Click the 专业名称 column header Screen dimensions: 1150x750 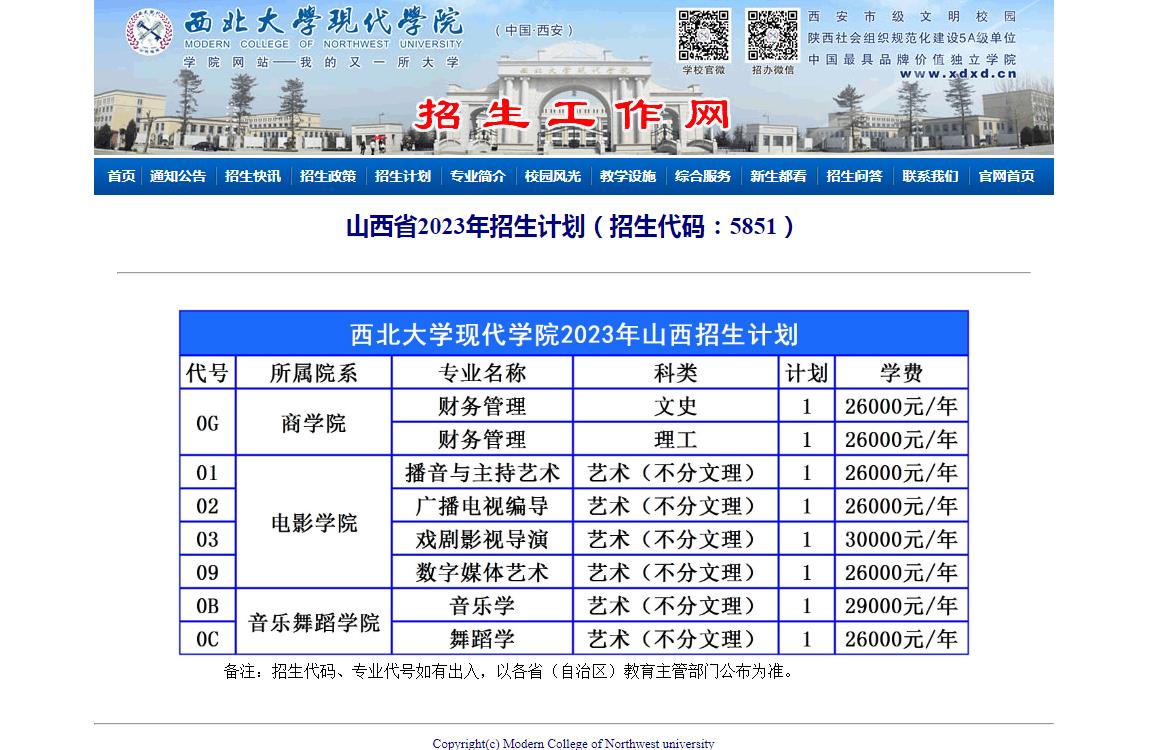click(482, 373)
